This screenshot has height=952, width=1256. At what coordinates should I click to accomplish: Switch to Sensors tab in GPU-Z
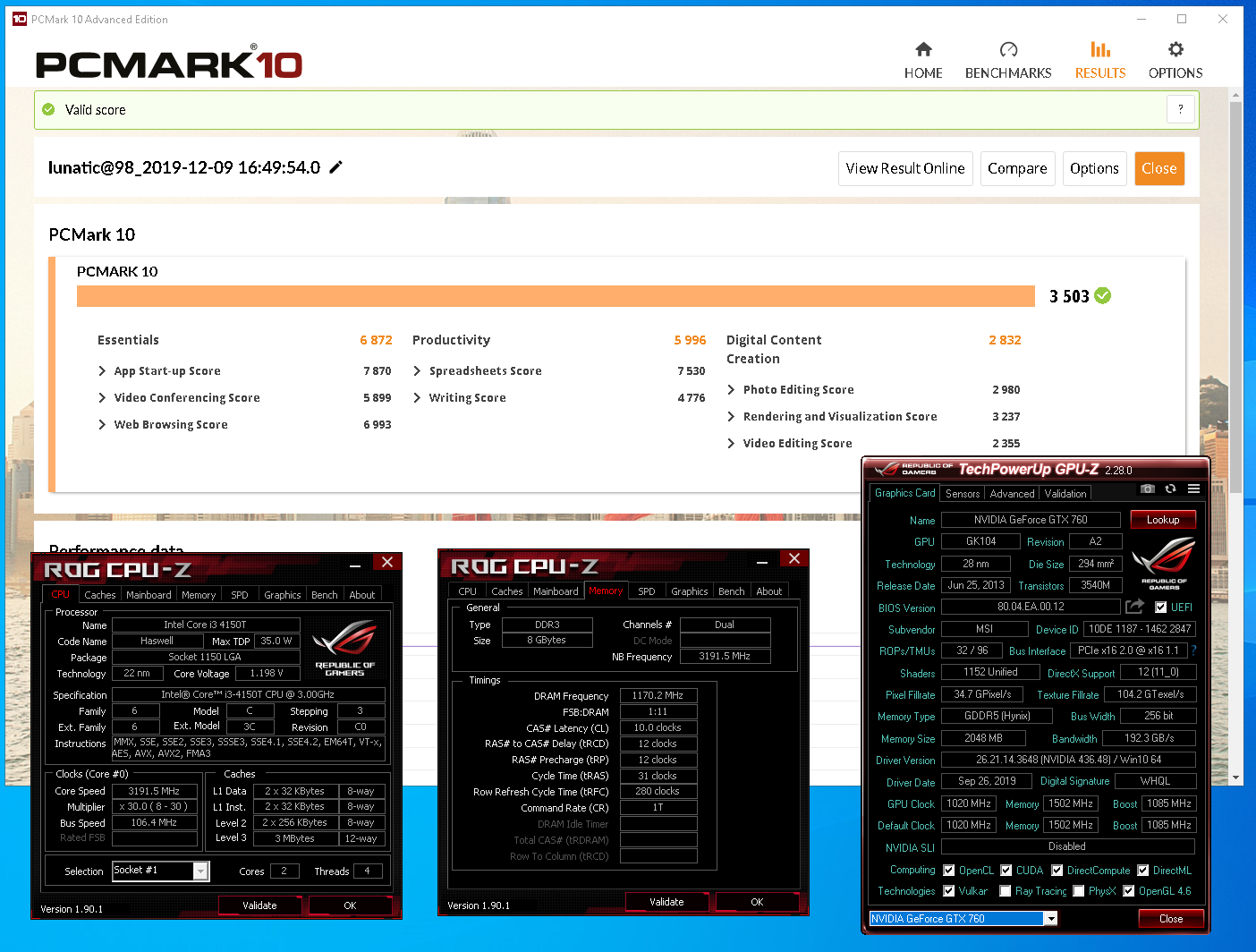point(963,493)
